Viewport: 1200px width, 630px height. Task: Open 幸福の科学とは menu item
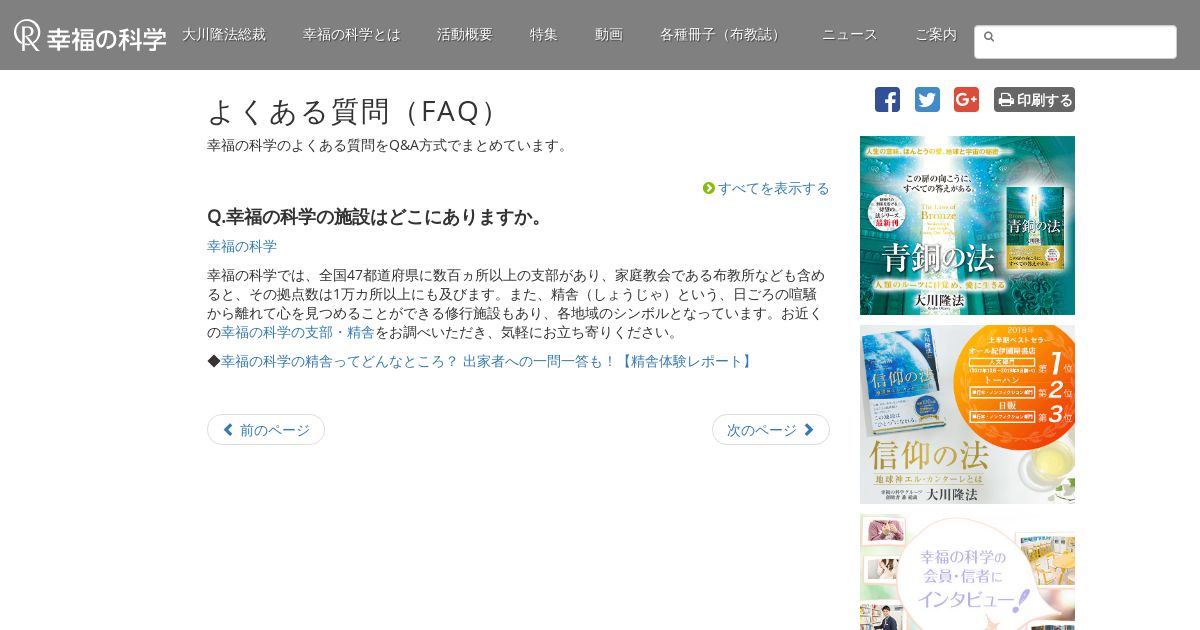[351, 35]
